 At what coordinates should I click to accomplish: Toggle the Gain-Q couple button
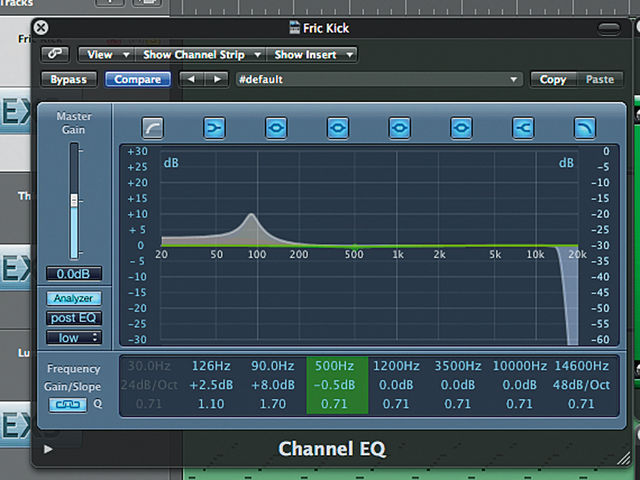[68, 404]
